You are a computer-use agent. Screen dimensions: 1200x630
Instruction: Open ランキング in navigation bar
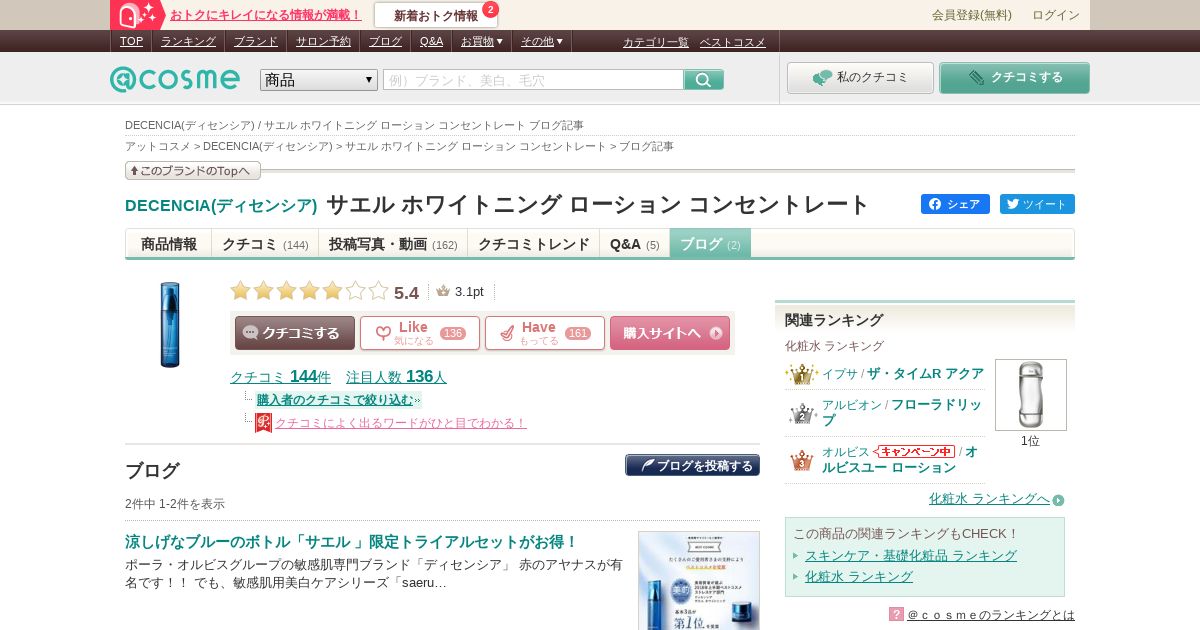tap(188, 41)
